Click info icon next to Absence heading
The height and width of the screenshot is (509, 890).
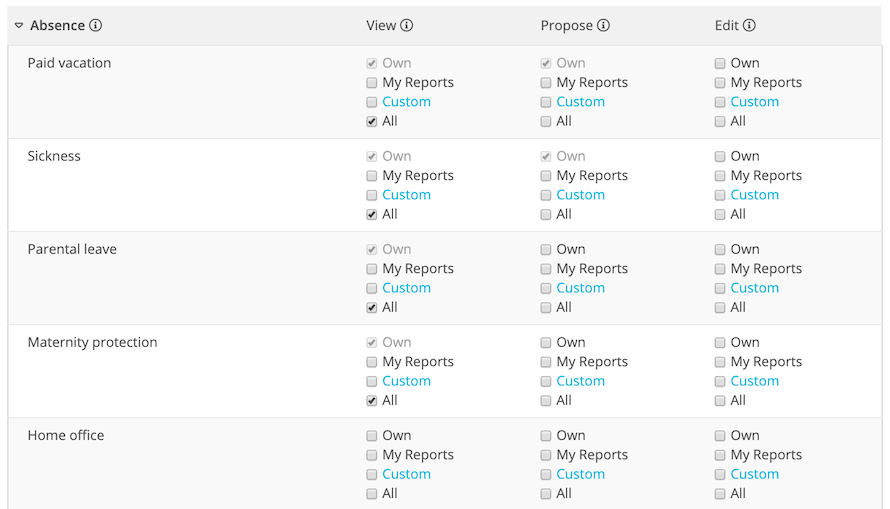96,26
